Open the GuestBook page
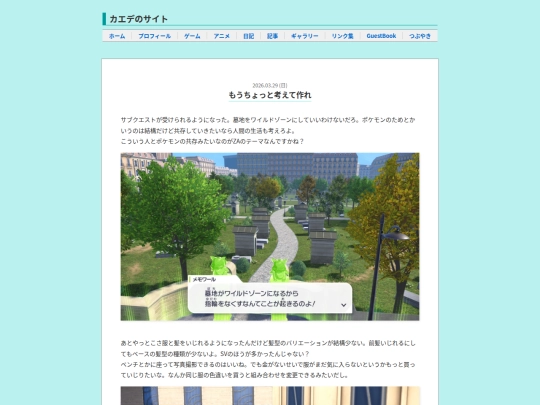540x405 pixels. click(x=381, y=36)
